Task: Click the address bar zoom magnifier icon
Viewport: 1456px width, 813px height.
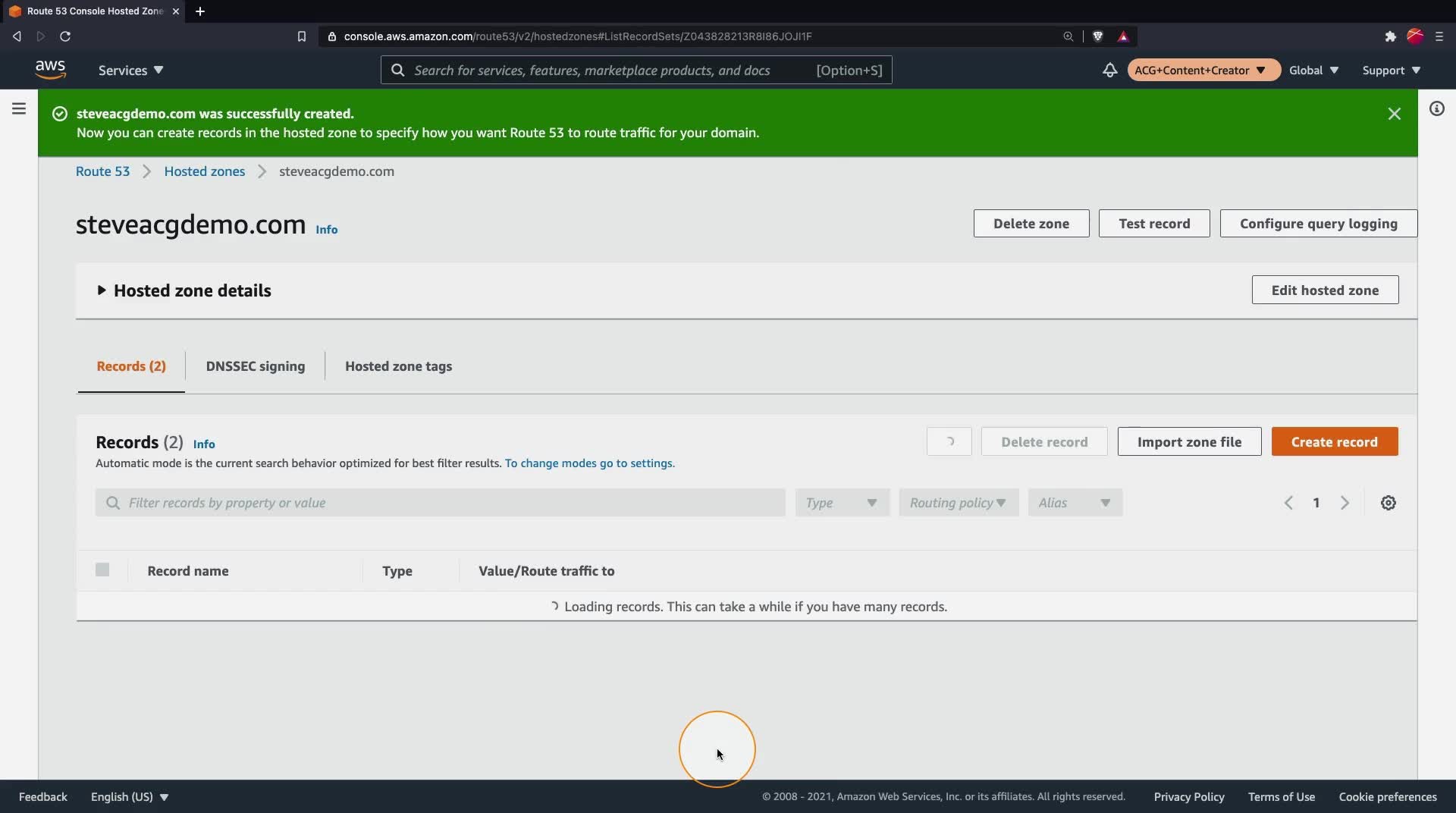Action: pyautogui.click(x=1068, y=36)
